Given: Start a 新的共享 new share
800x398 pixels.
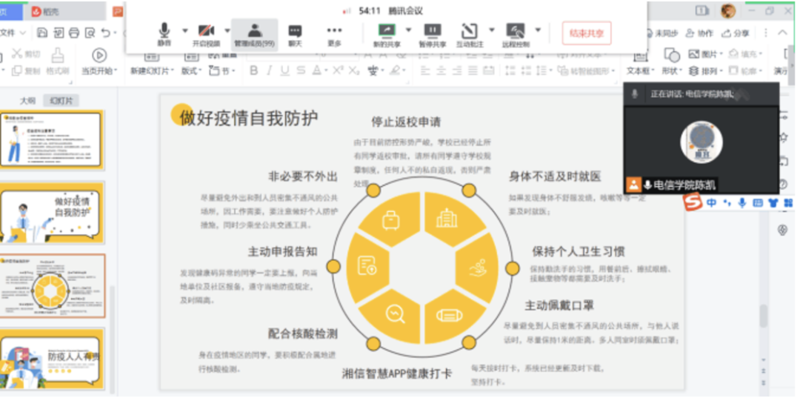Looking at the screenshot, I should [x=387, y=36].
